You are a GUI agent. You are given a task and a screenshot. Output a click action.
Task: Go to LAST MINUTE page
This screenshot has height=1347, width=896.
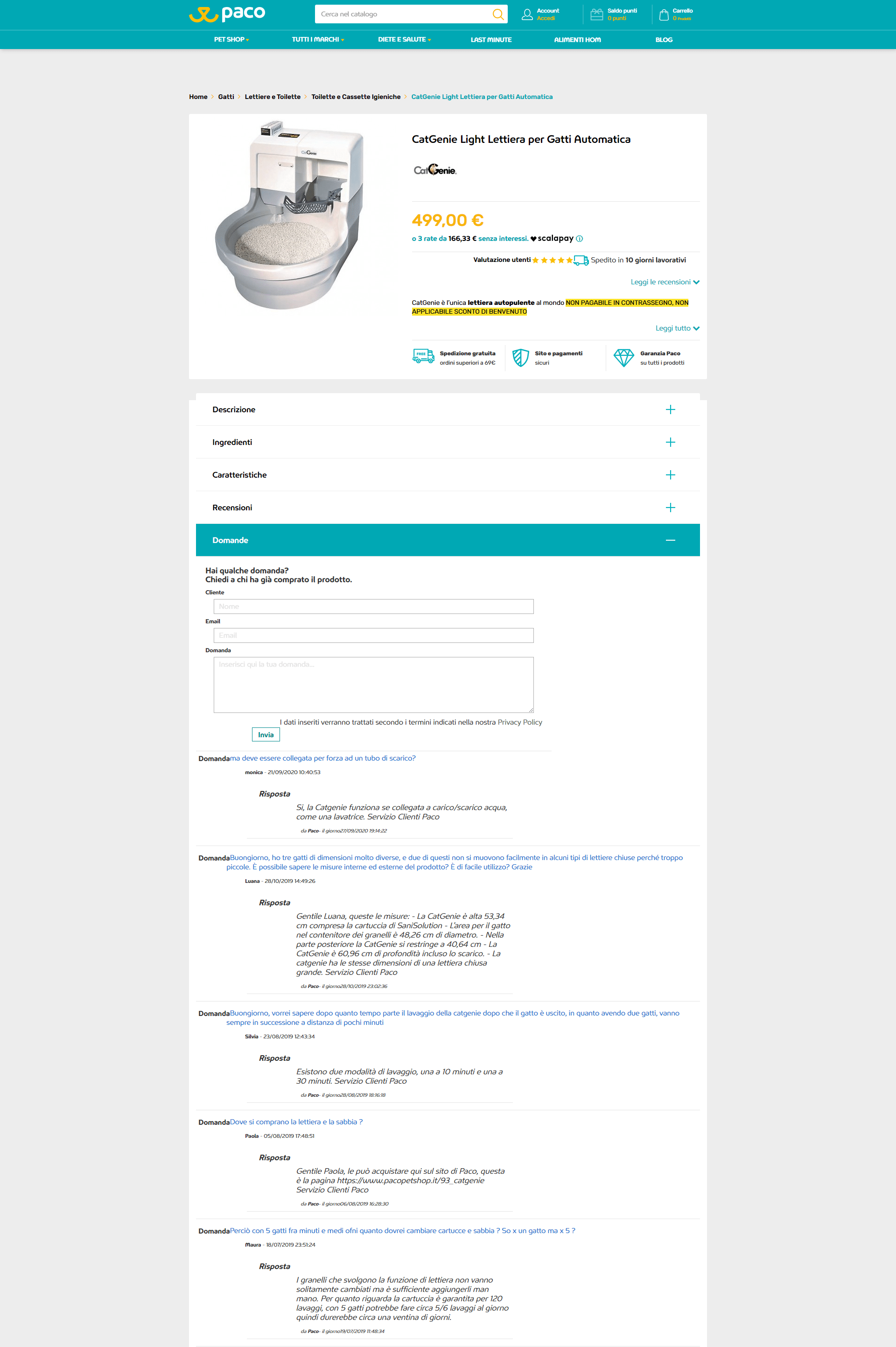click(491, 39)
